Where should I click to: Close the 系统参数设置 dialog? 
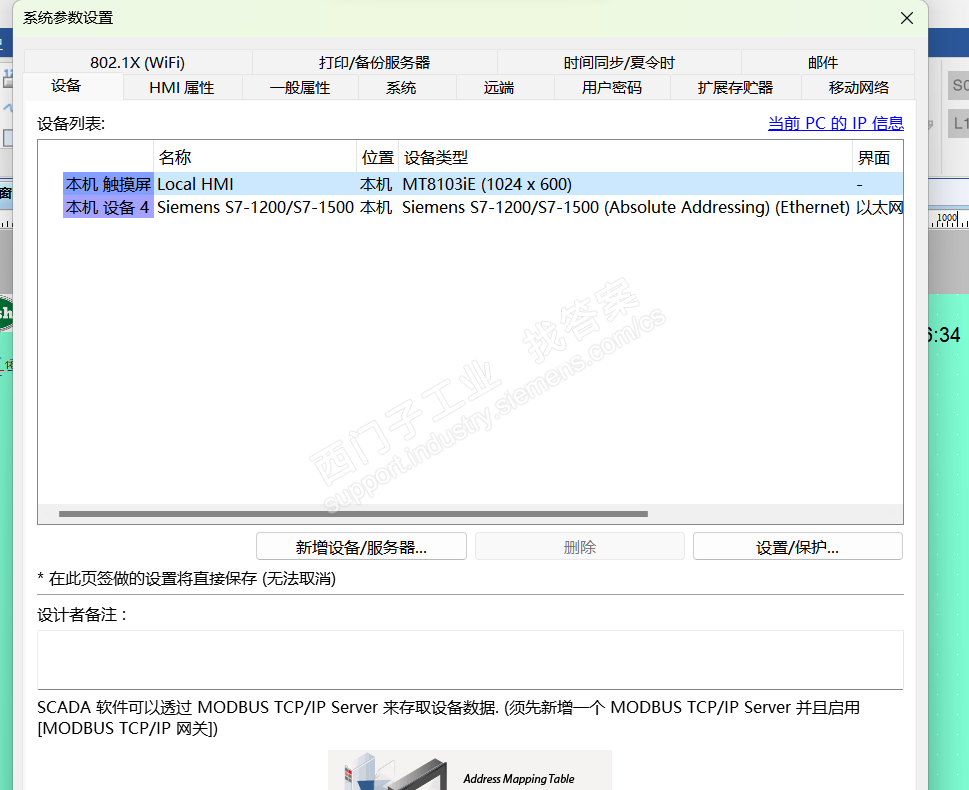pos(907,18)
